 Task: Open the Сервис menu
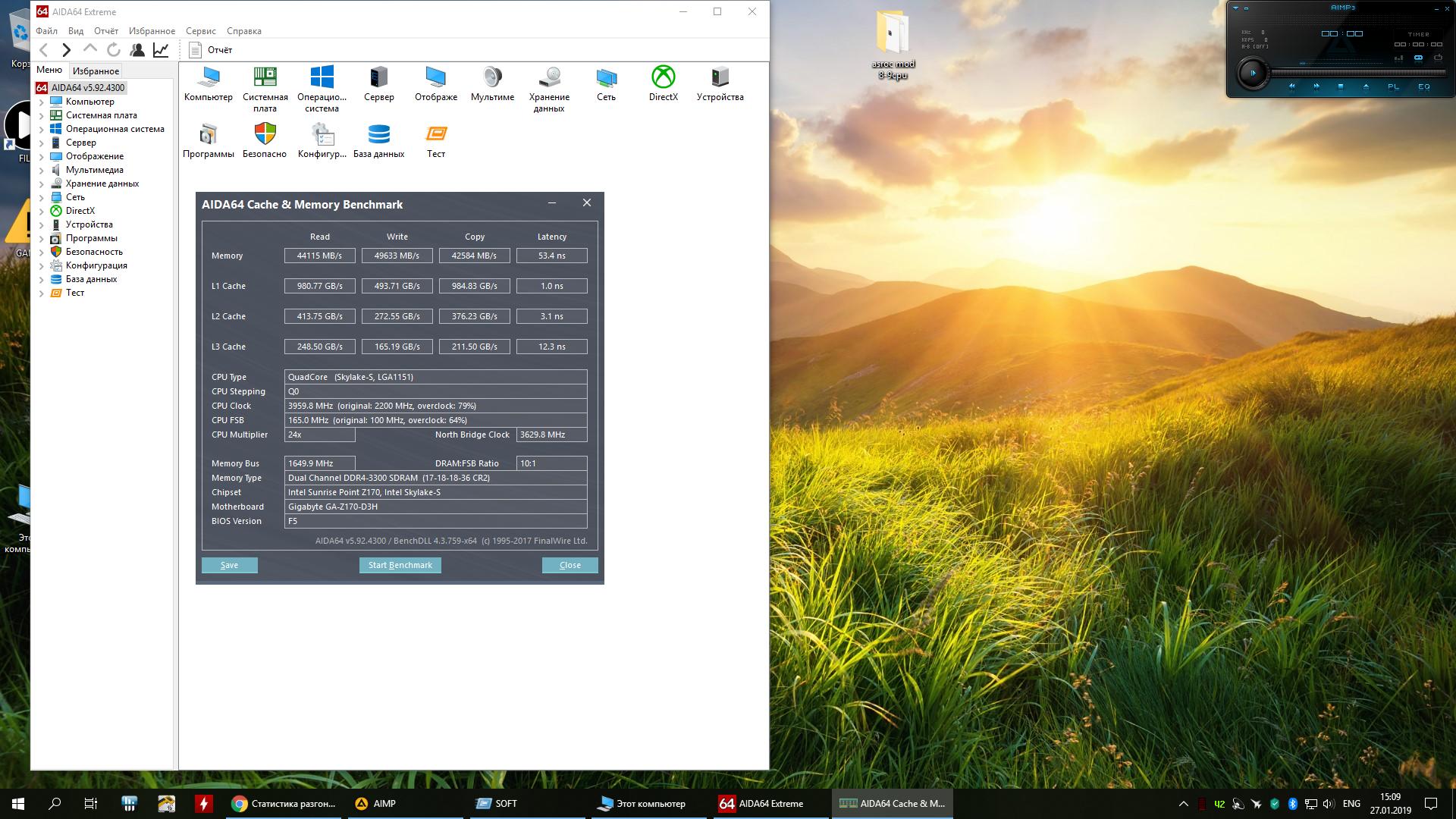click(200, 31)
